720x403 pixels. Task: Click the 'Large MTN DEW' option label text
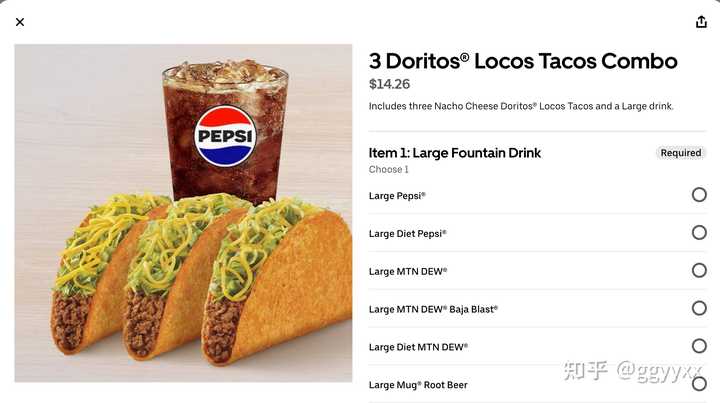408,271
